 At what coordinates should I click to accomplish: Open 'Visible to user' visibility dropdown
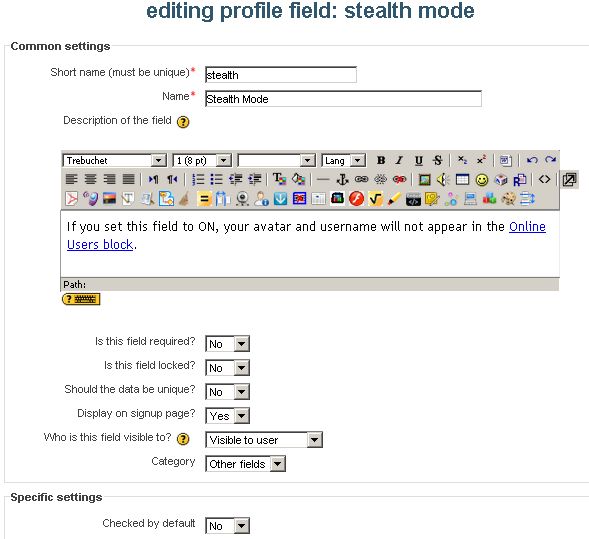tap(264, 440)
